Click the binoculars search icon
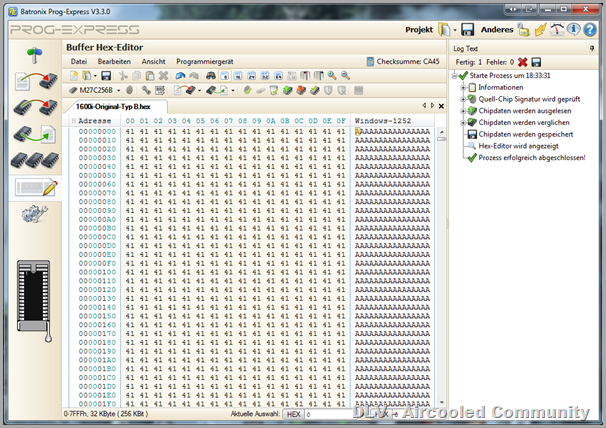The height and width of the screenshot is (428, 606). 211,76
